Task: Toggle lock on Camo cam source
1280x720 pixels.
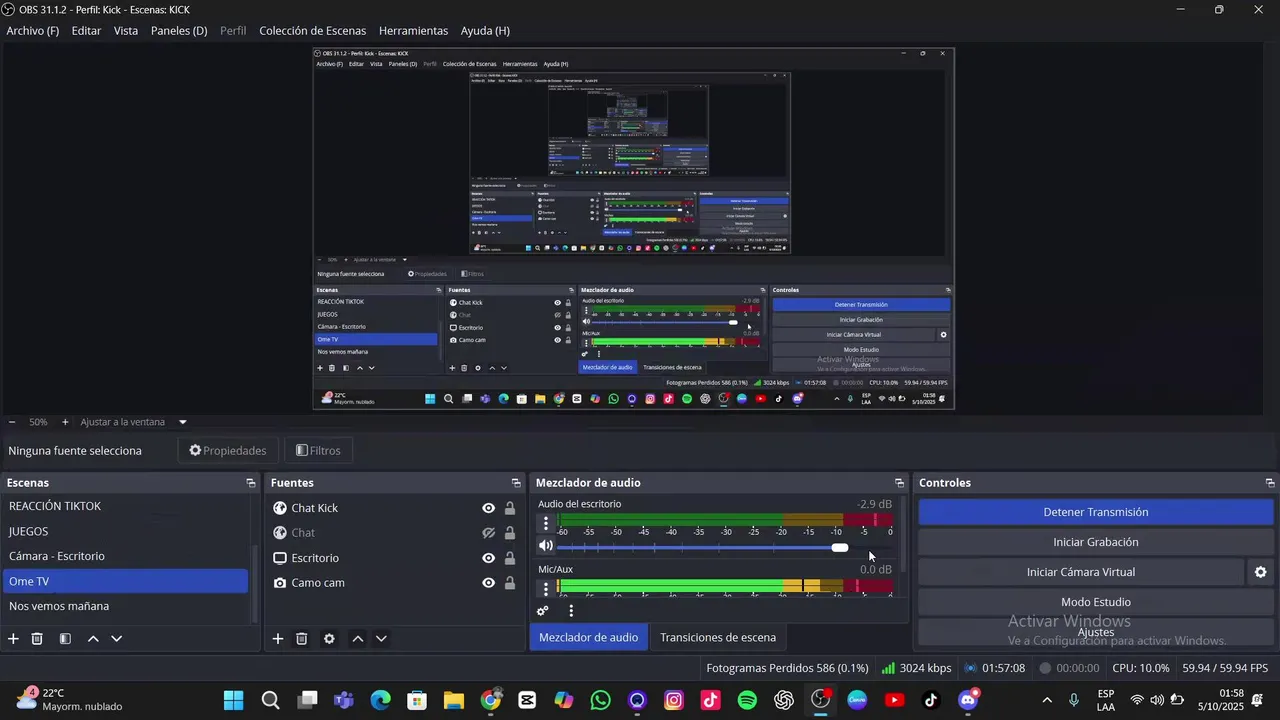Action: 510,583
